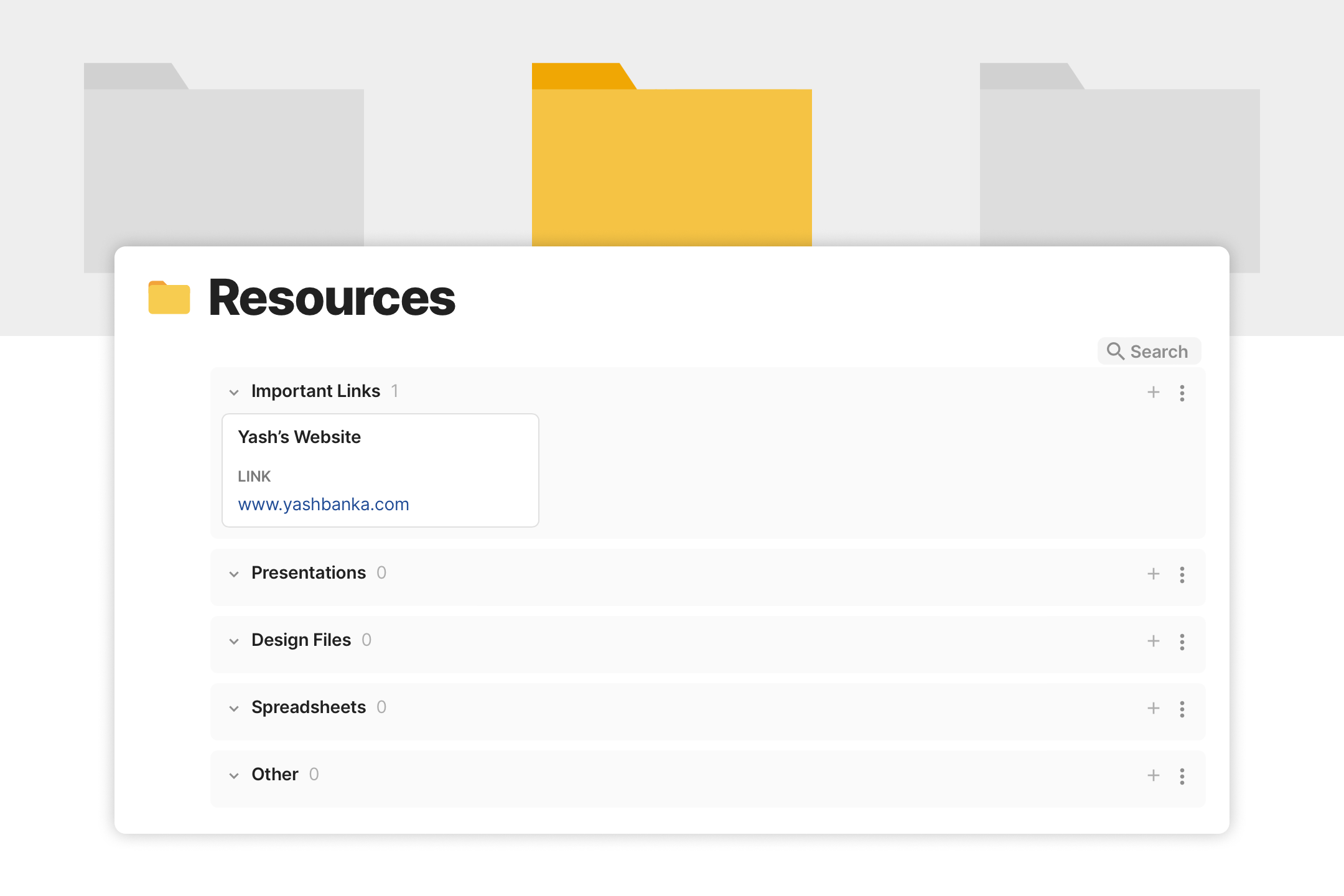Click the Resources page title
Image resolution: width=1344 pixels, height=896 pixels.
tap(332, 298)
